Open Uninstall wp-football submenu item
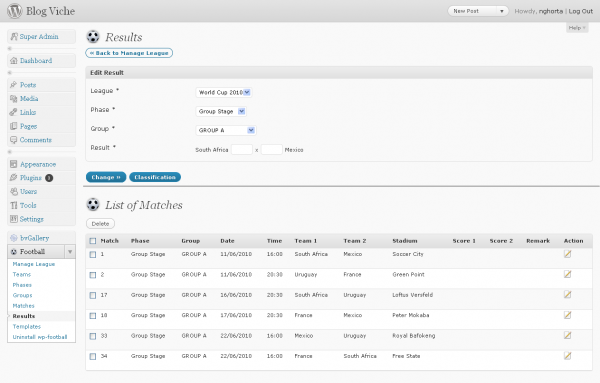600x383 pixels. 40,337
